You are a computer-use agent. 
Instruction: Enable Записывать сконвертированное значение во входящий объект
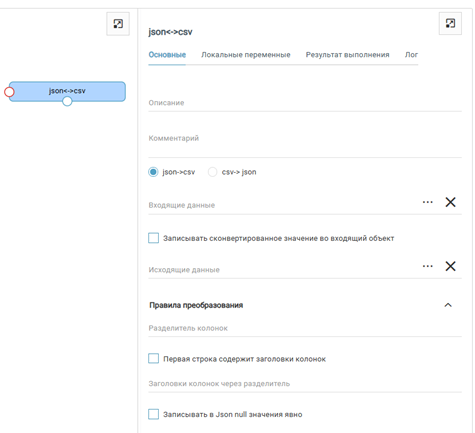pos(153,238)
